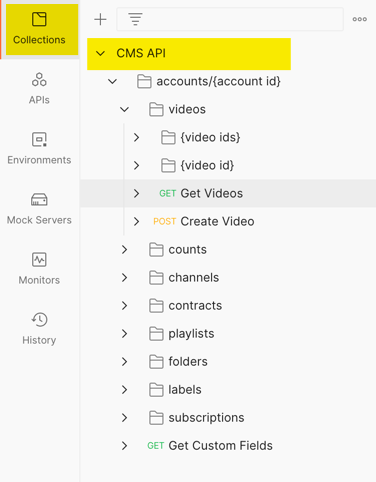Image resolution: width=376 pixels, height=482 pixels.
Task: Click the filter icon in search field
Action: 135,19
